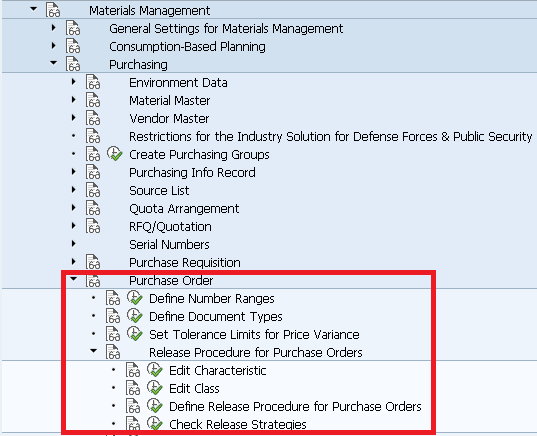This screenshot has height=436, width=537.
Task: Execute activity icon for Edit Characteristic
Action: tap(155, 370)
